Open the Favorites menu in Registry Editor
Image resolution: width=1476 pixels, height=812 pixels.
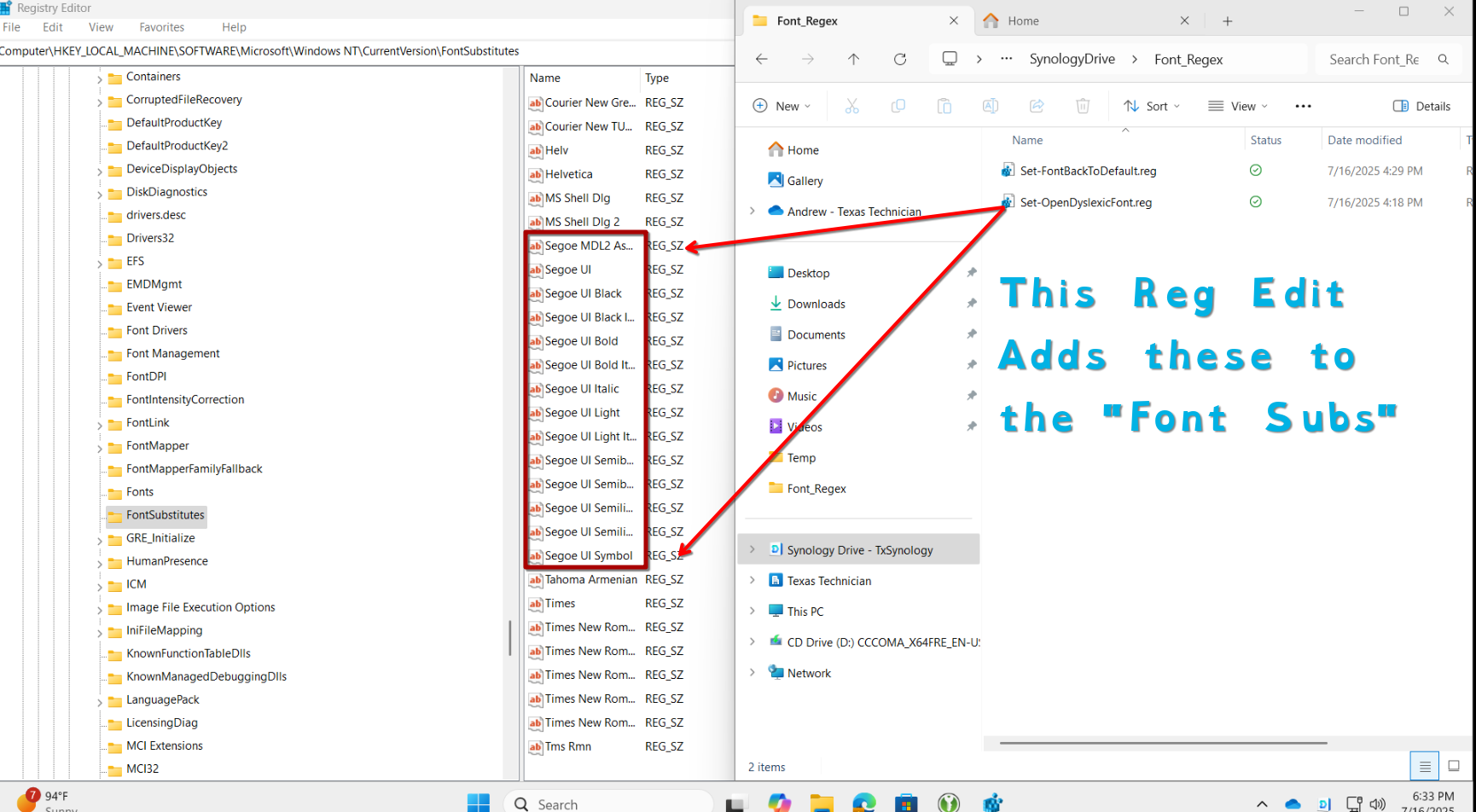point(162,27)
